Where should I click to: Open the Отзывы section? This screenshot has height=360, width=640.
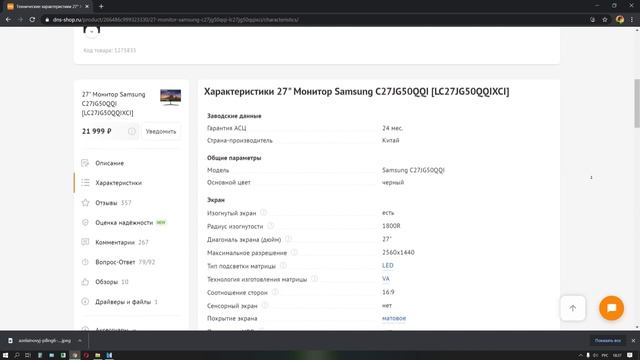(106, 203)
